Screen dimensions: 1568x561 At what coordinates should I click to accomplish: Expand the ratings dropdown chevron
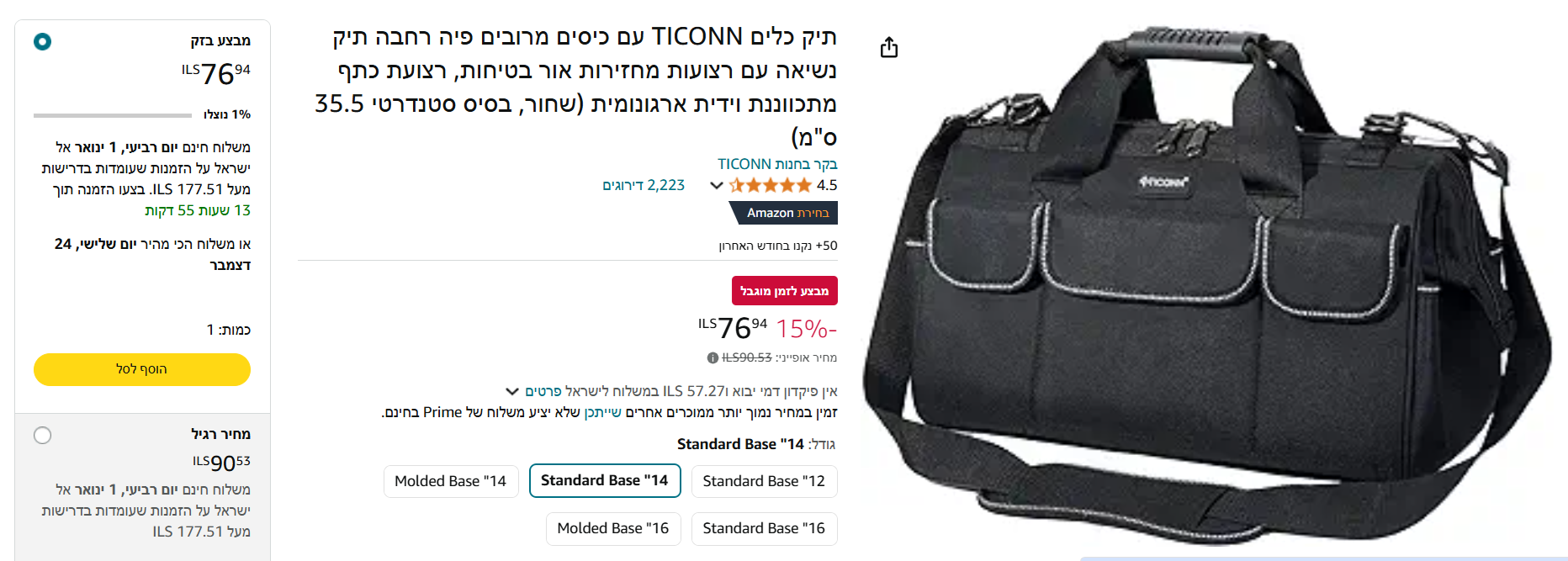(x=716, y=185)
